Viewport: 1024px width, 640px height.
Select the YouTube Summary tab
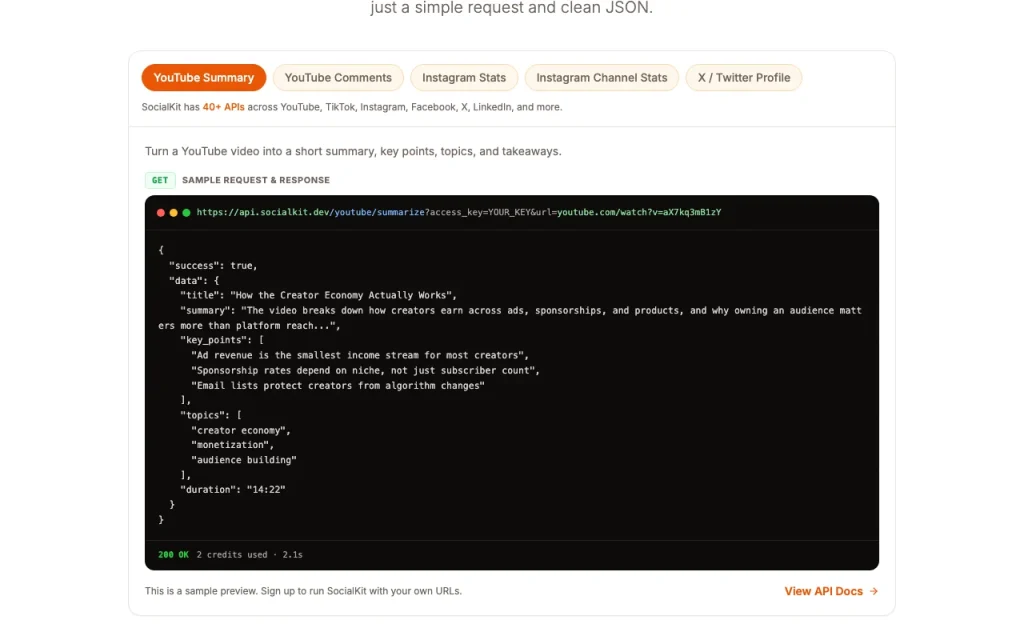pos(204,78)
